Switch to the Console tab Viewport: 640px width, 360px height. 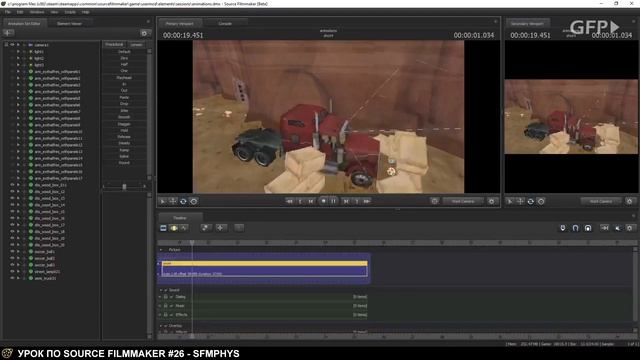coord(225,24)
